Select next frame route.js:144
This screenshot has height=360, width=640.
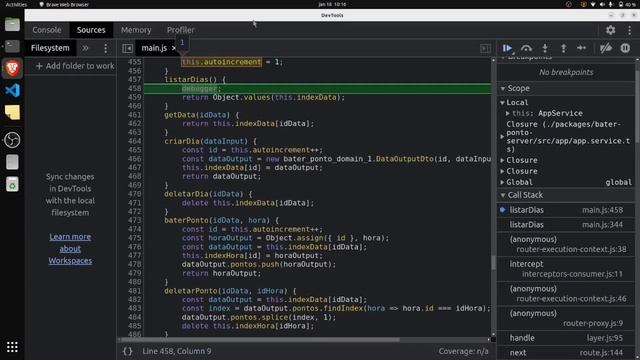coord(566,353)
